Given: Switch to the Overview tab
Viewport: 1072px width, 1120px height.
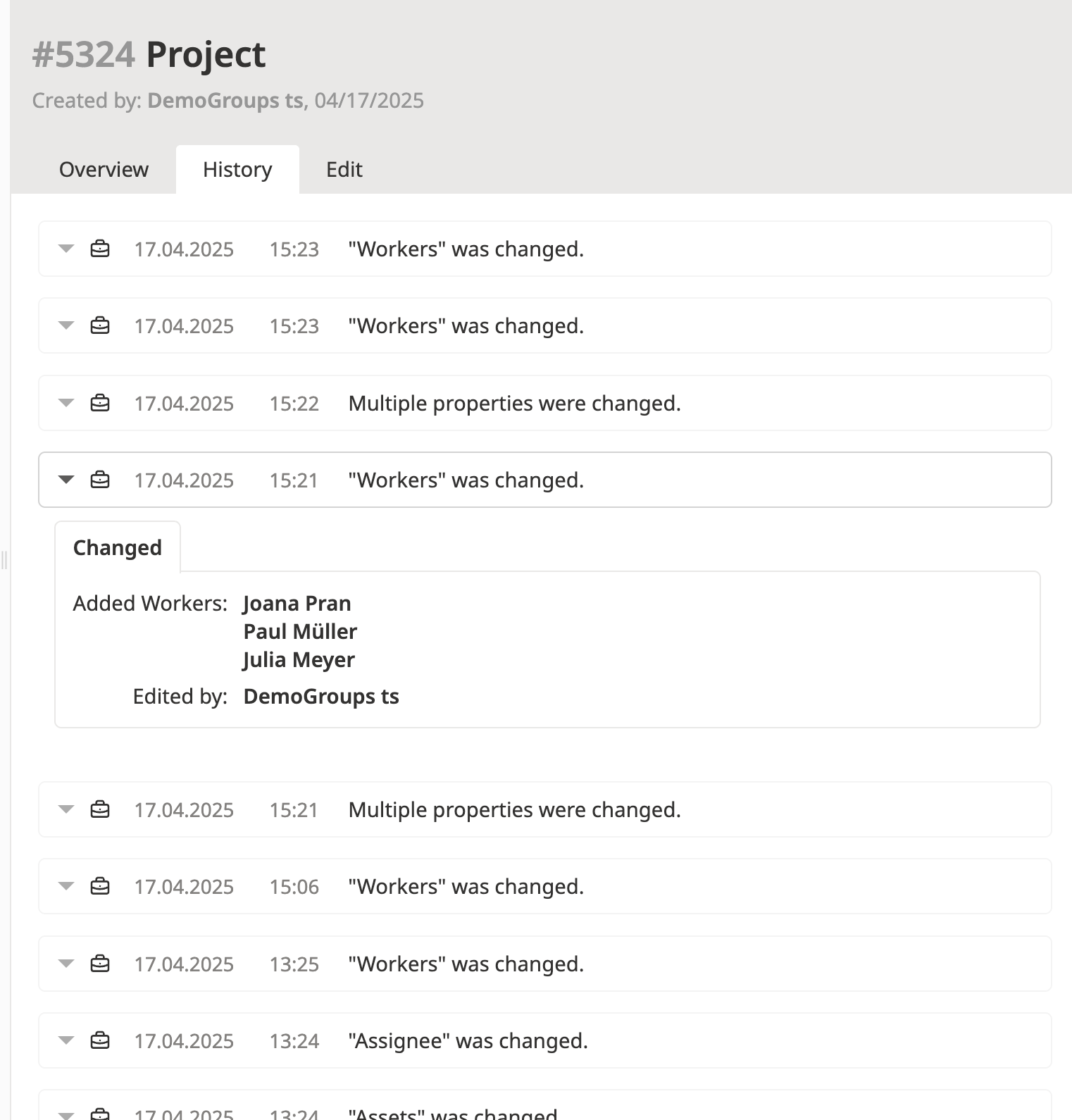Looking at the screenshot, I should (x=104, y=170).
